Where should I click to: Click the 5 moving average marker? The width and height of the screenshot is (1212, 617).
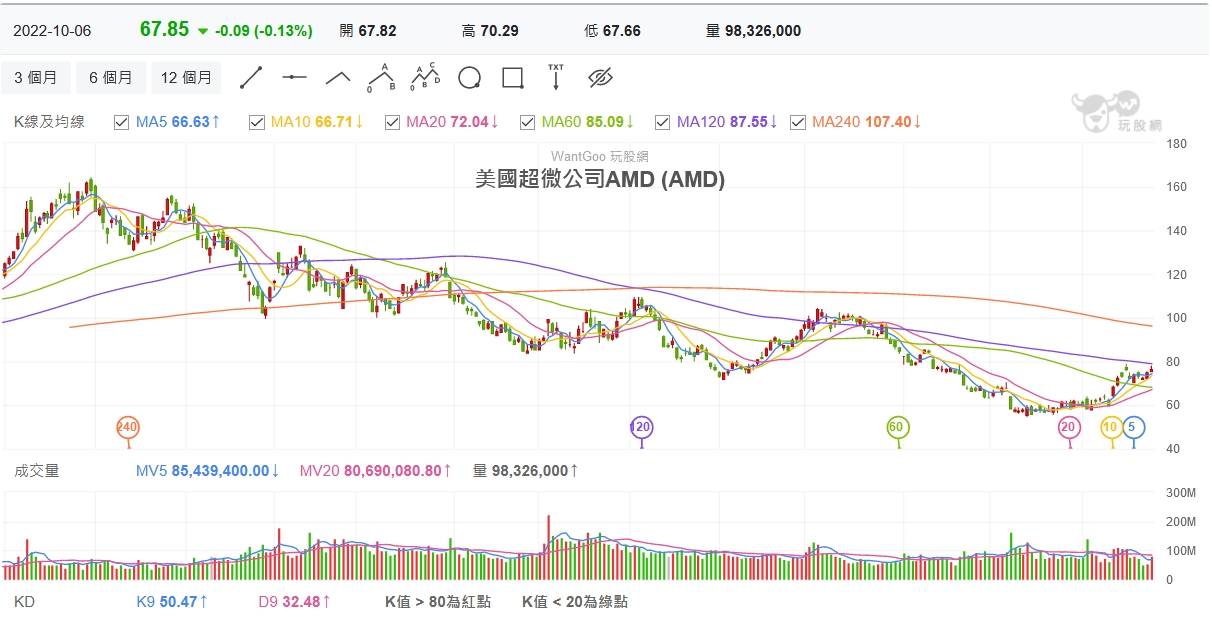(x=1133, y=427)
